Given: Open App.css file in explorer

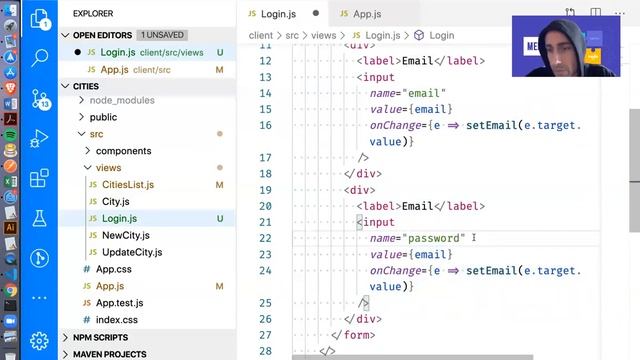Looking at the screenshot, I should [x=113, y=269].
